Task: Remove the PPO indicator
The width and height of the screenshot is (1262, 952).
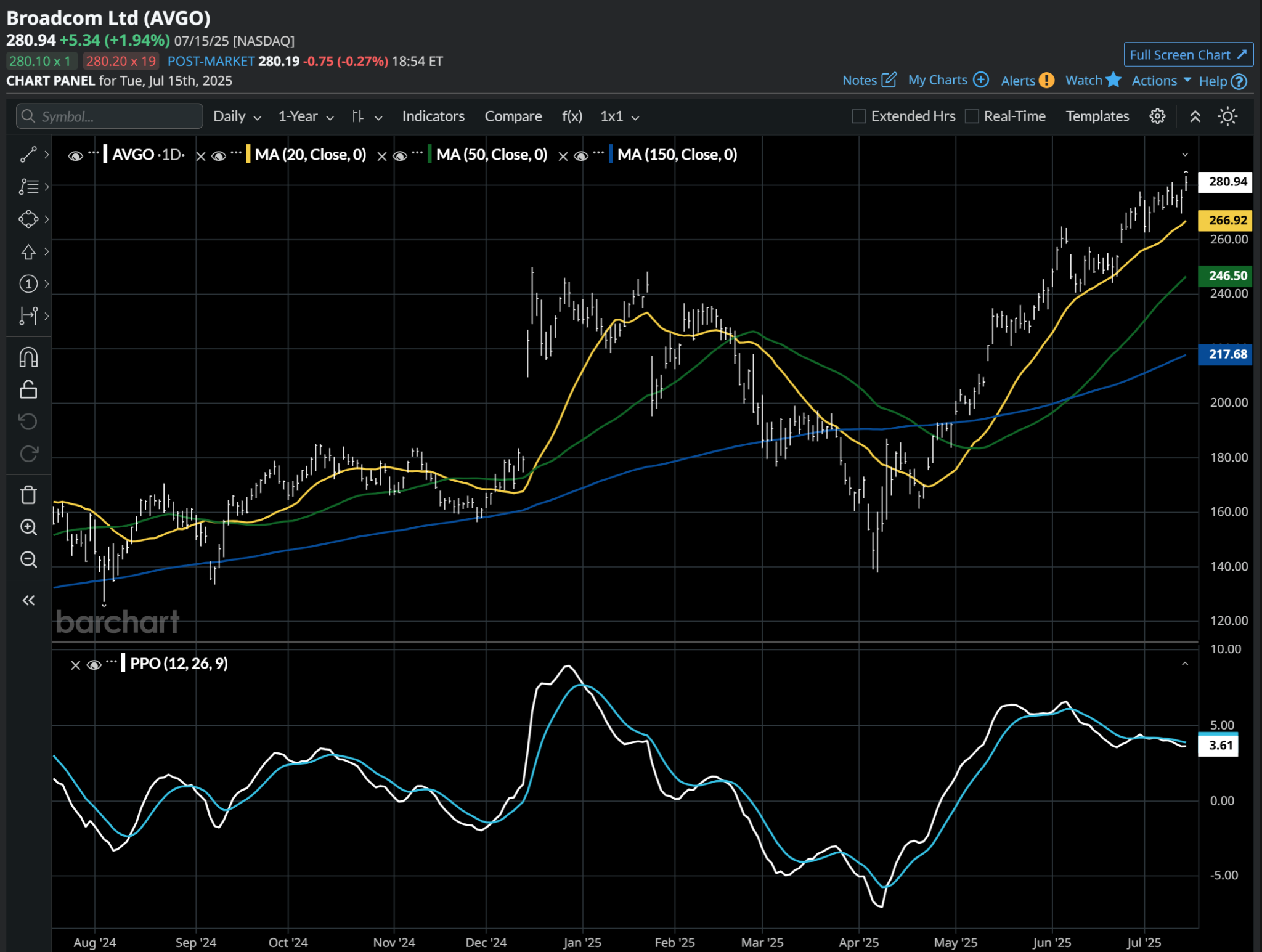Action: pyautogui.click(x=75, y=665)
